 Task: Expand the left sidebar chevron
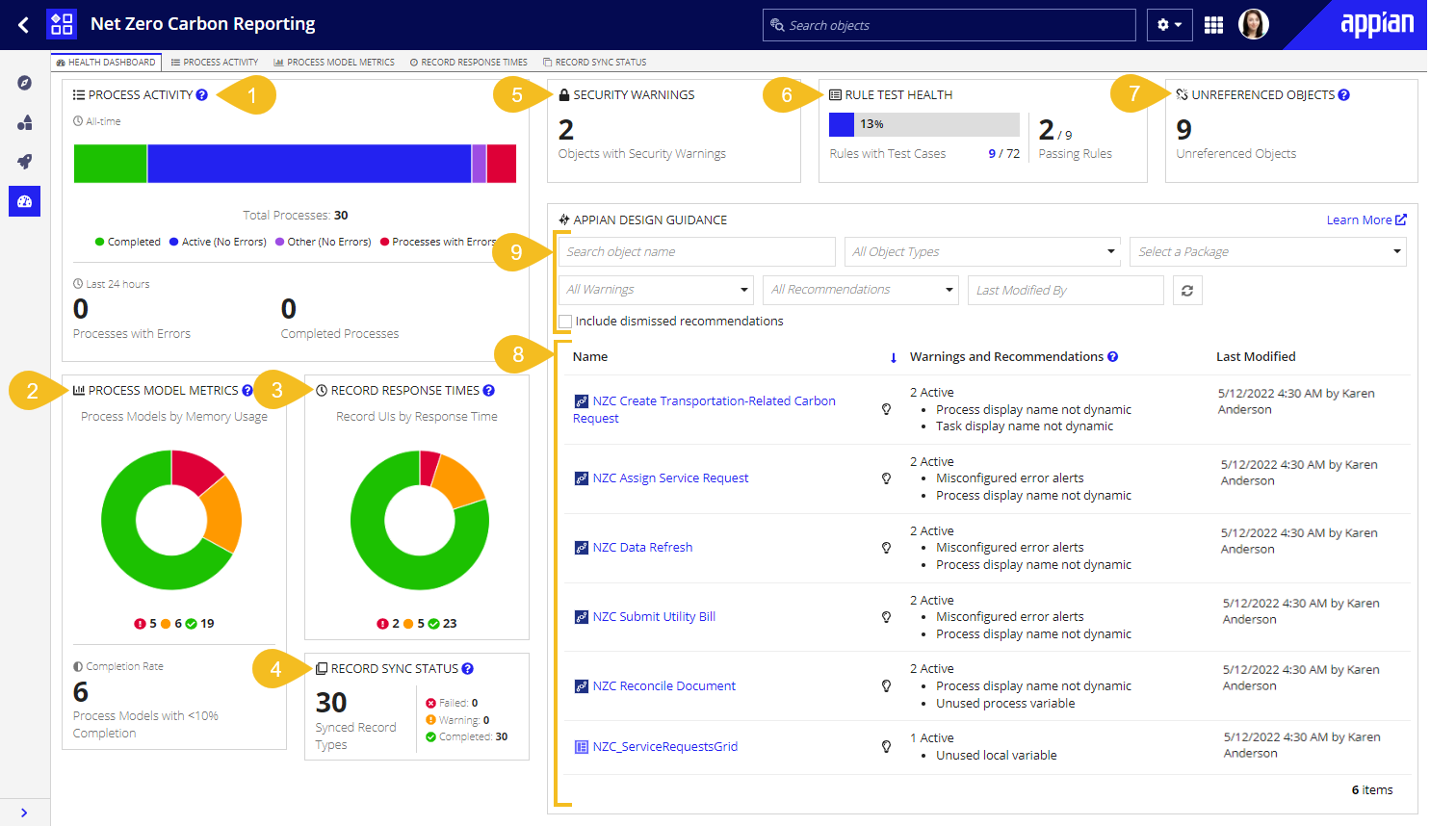24,813
